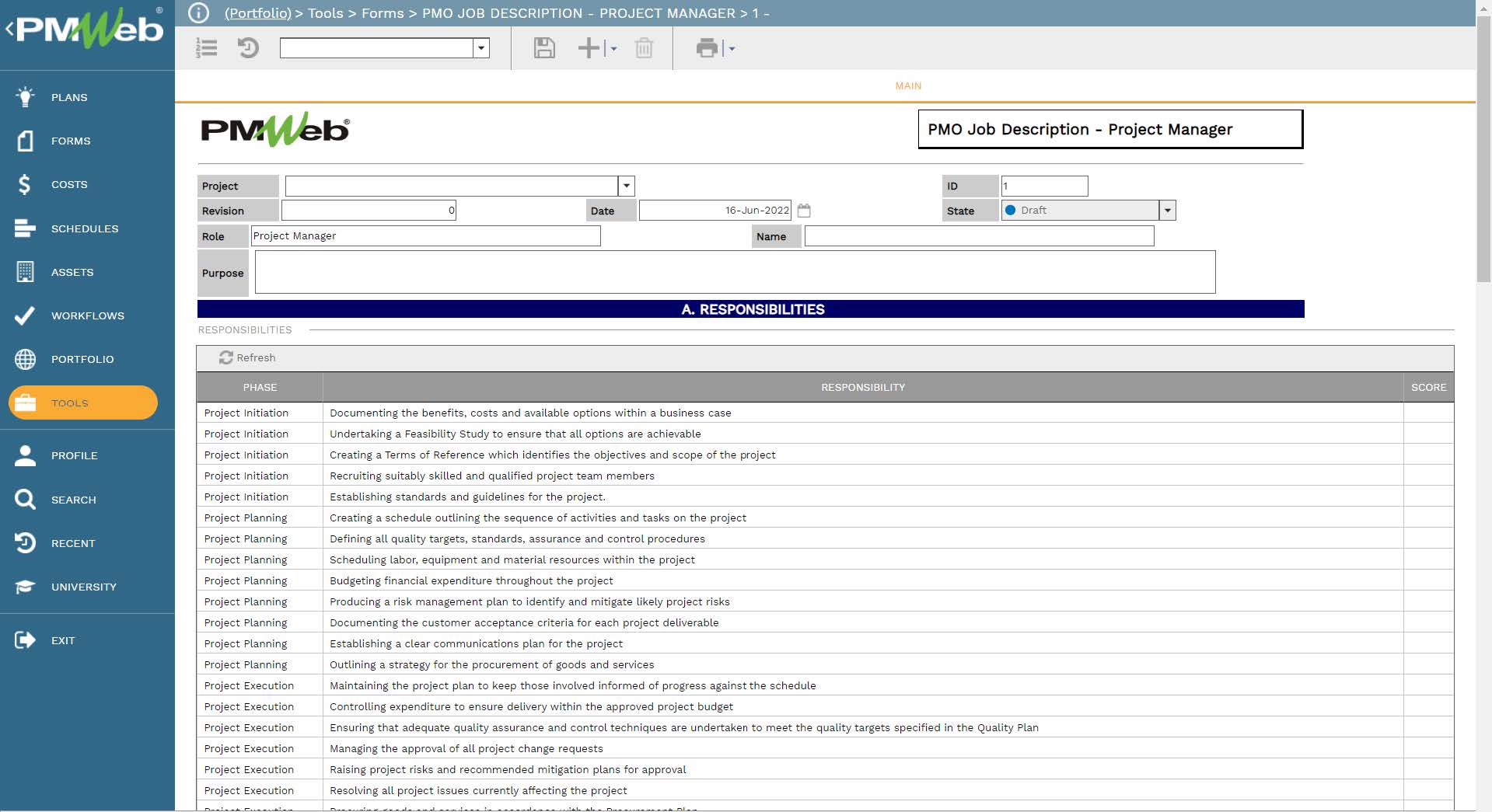1492x812 pixels.
Task: Click the list view toolbar icon
Action: pyautogui.click(x=207, y=48)
